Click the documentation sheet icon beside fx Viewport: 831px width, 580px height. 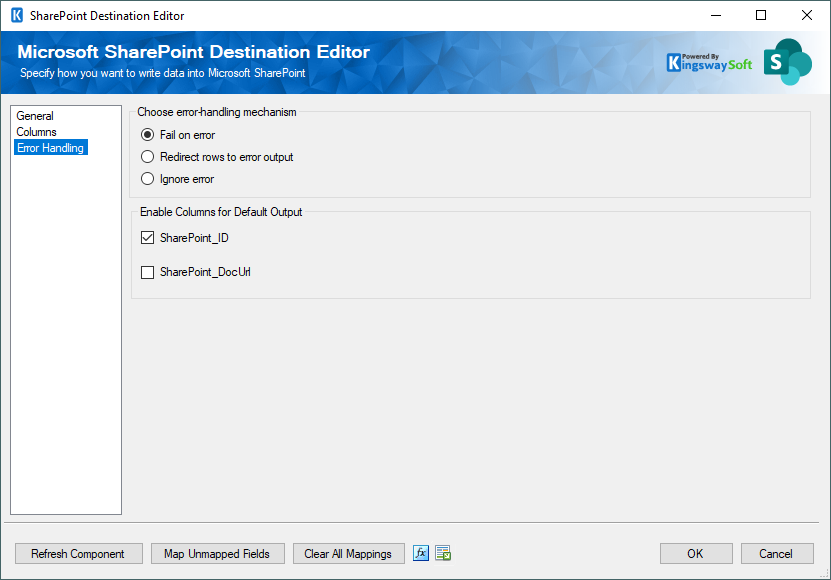(443, 553)
